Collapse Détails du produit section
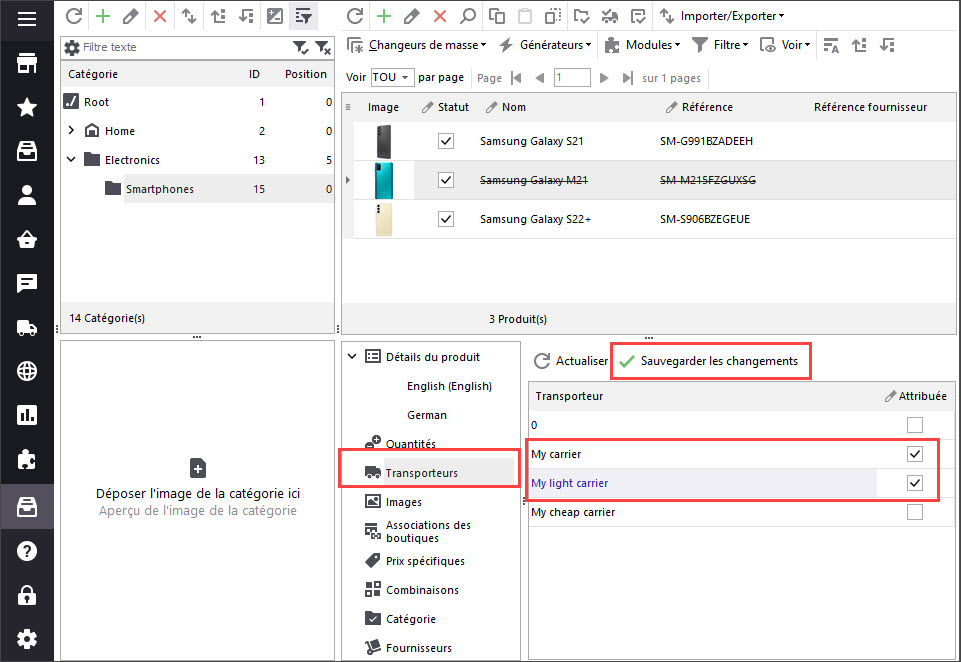This screenshot has width=961, height=662. [x=352, y=356]
